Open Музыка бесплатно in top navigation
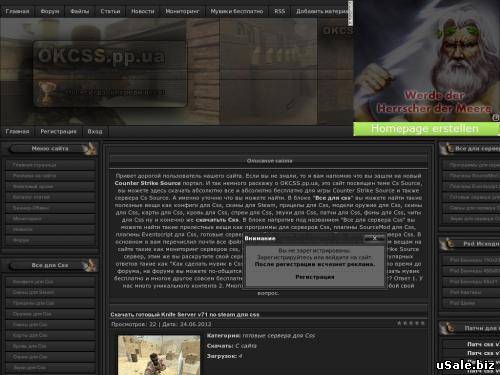500x375 pixels. (x=237, y=11)
